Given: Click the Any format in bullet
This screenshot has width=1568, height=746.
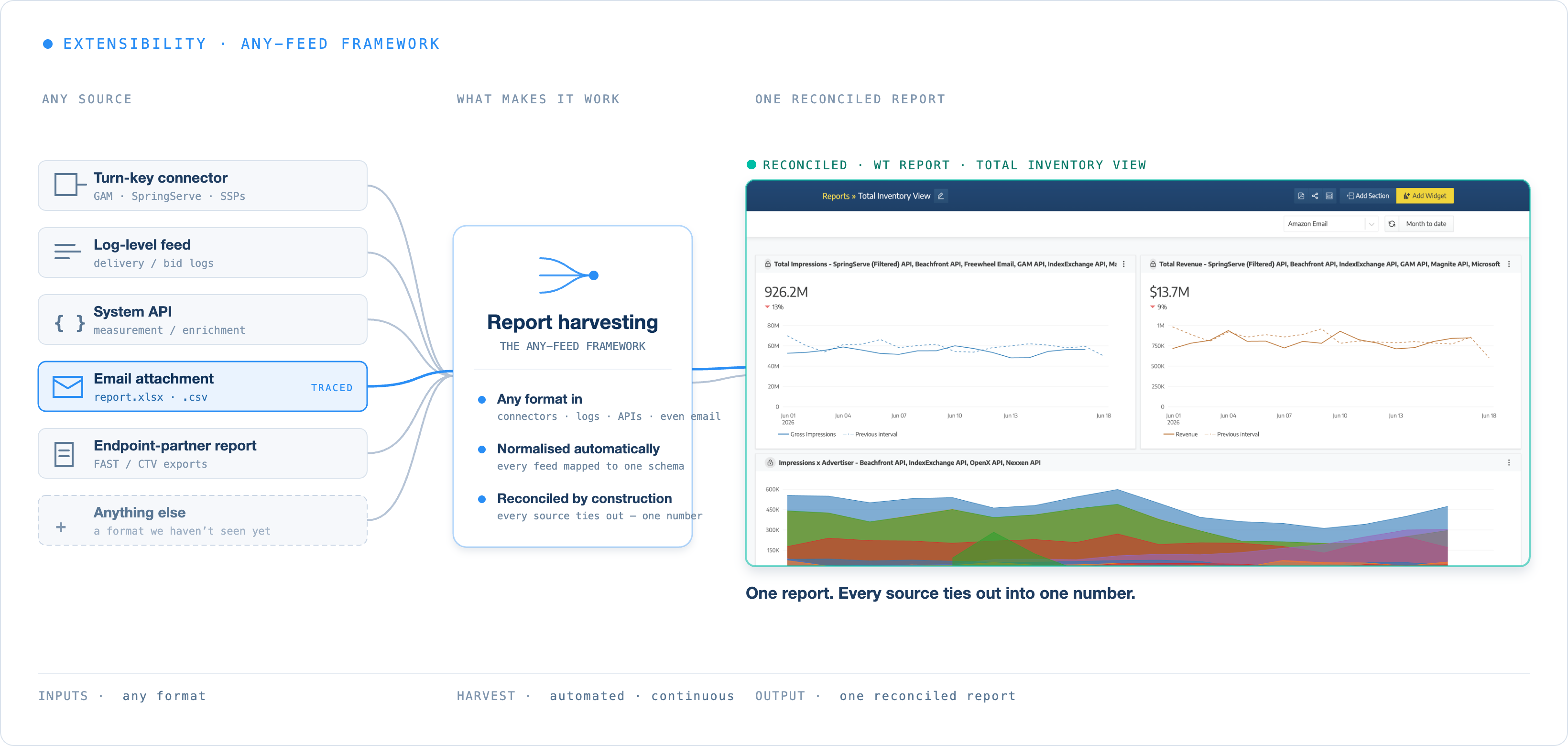Looking at the screenshot, I should 539,399.
